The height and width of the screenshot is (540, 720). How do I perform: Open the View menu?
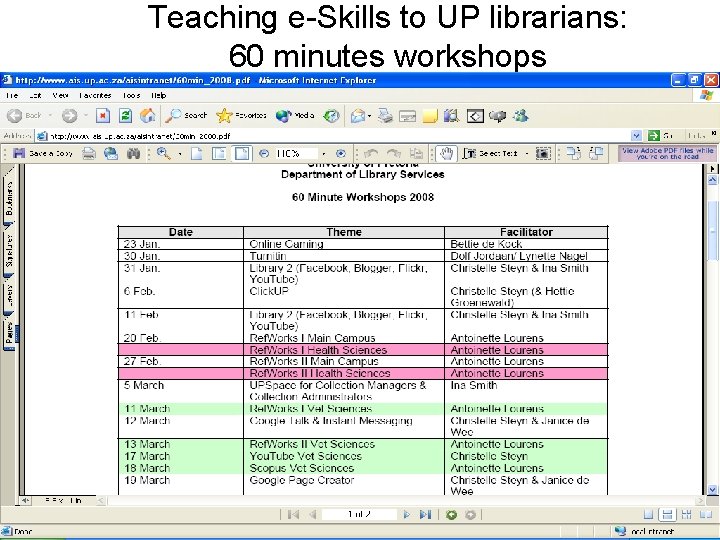[60, 96]
